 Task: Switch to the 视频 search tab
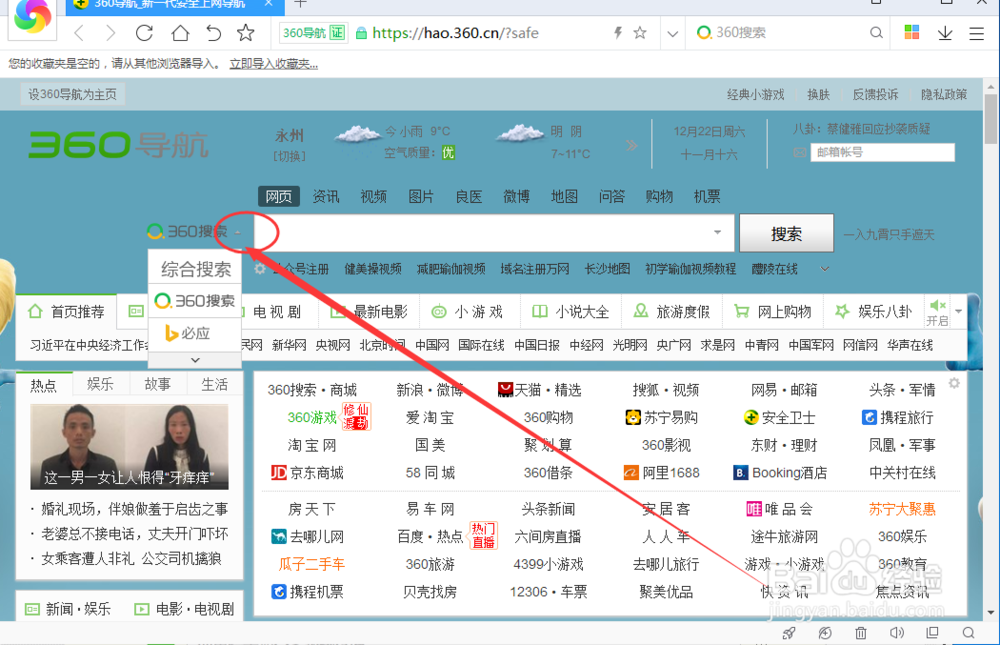[x=373, y=196]
